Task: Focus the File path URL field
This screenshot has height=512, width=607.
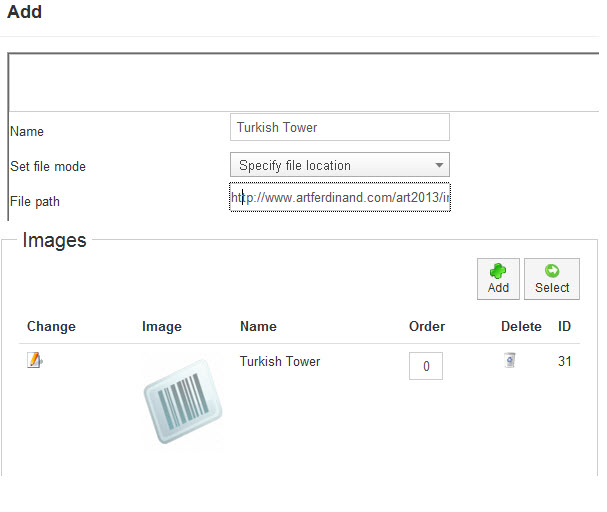Action: (x=340, y=197)
